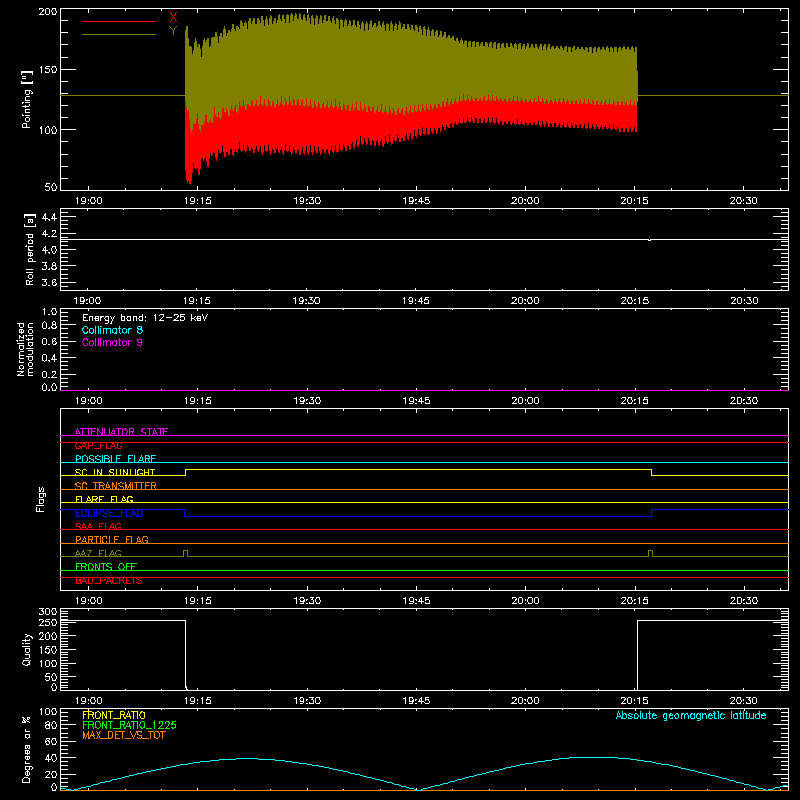Click the SC_IN_SUNLIGHT rising edge near 19:13

[x=185, y=472]
